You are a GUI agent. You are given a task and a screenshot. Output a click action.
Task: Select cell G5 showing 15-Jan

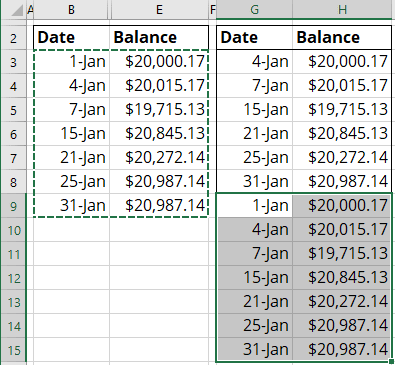(x=255, y=110)
